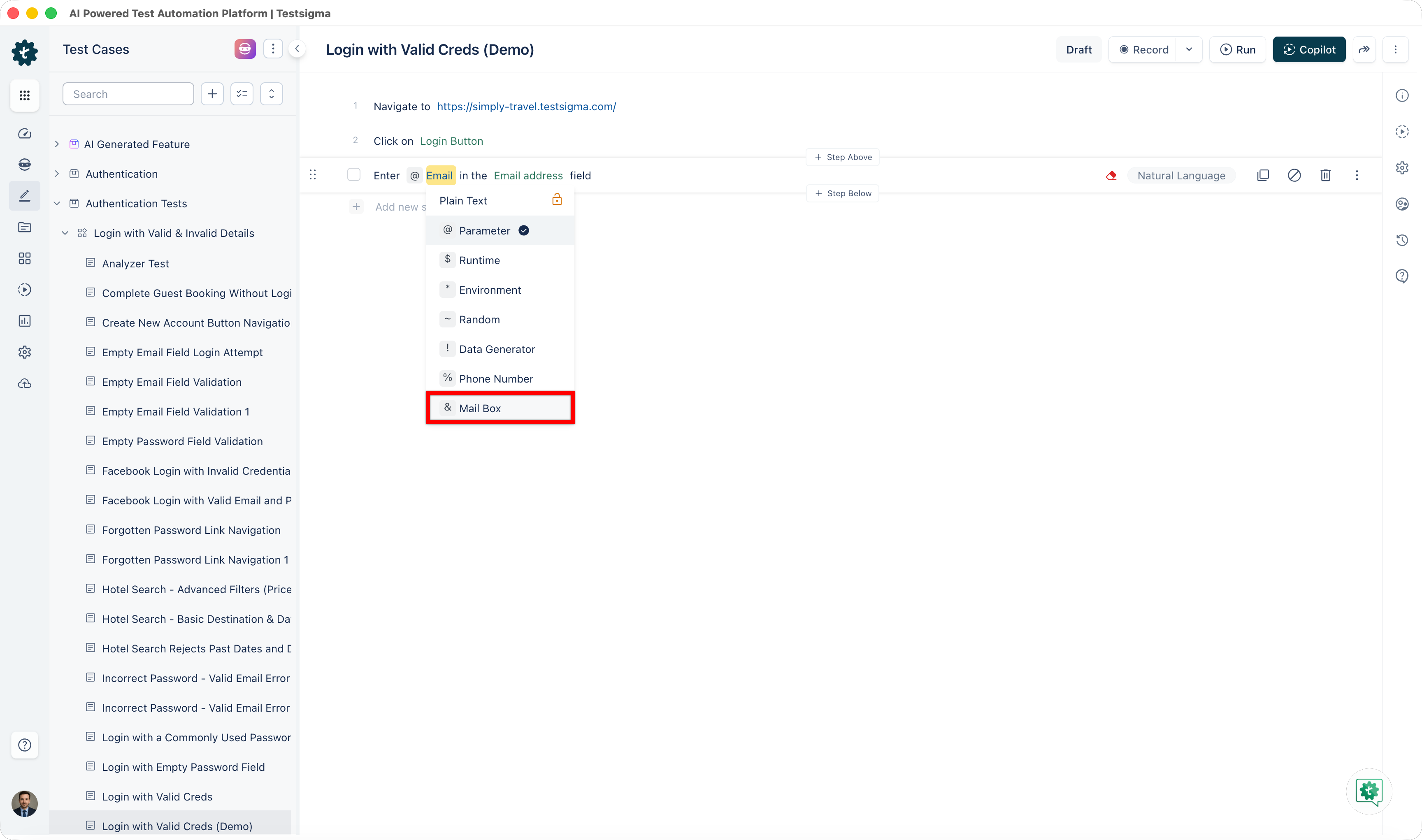Open the dashboard speedometer icon in sidebar
This screenshot has height=840, width=1422.
(x=24, y=134)
